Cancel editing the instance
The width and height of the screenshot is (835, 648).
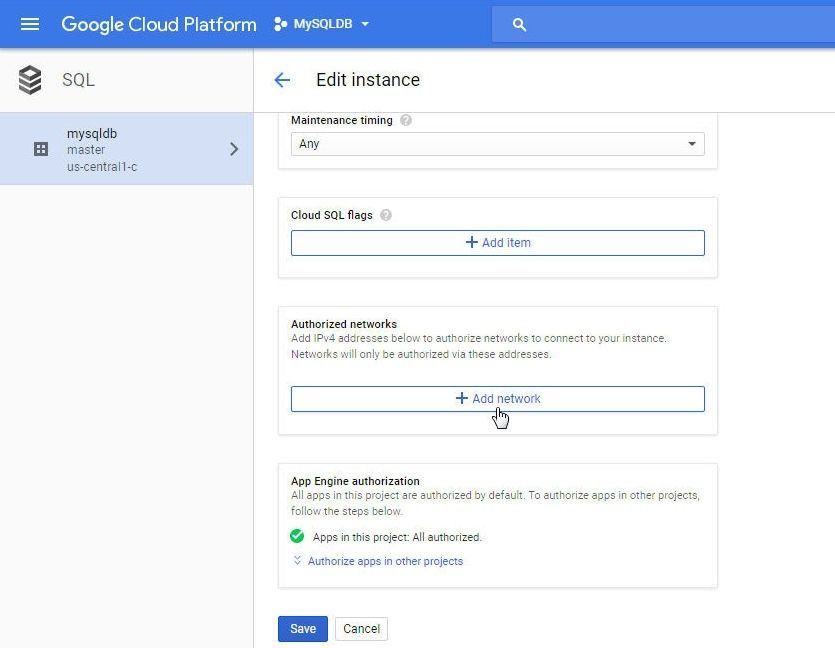[x=361, y=629]
